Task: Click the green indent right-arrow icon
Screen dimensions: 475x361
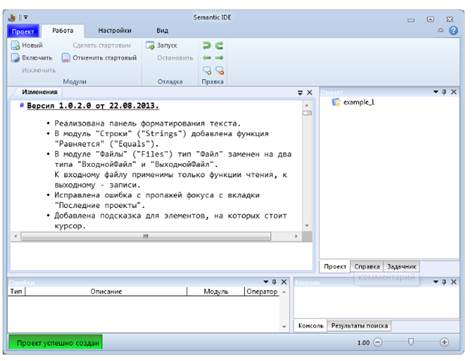Action: tap(219, 58)
